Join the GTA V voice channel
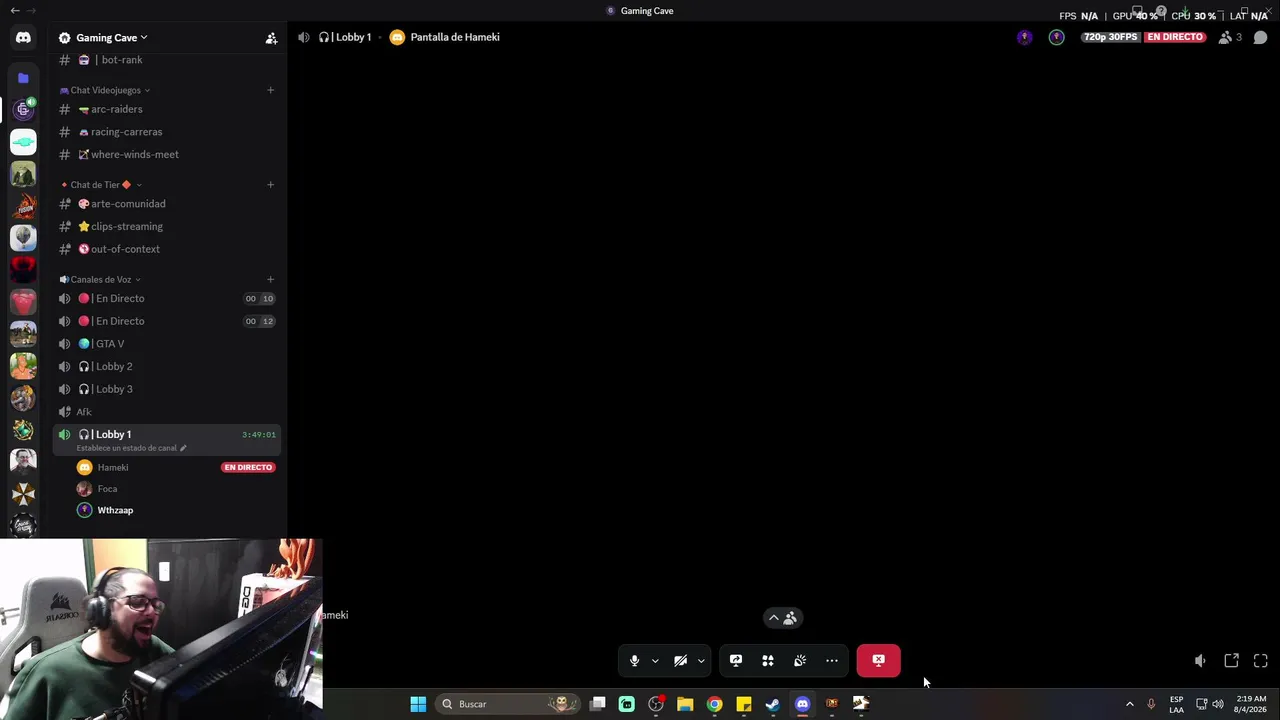The width and height of the screenshot is (1280, 720). 167,344
